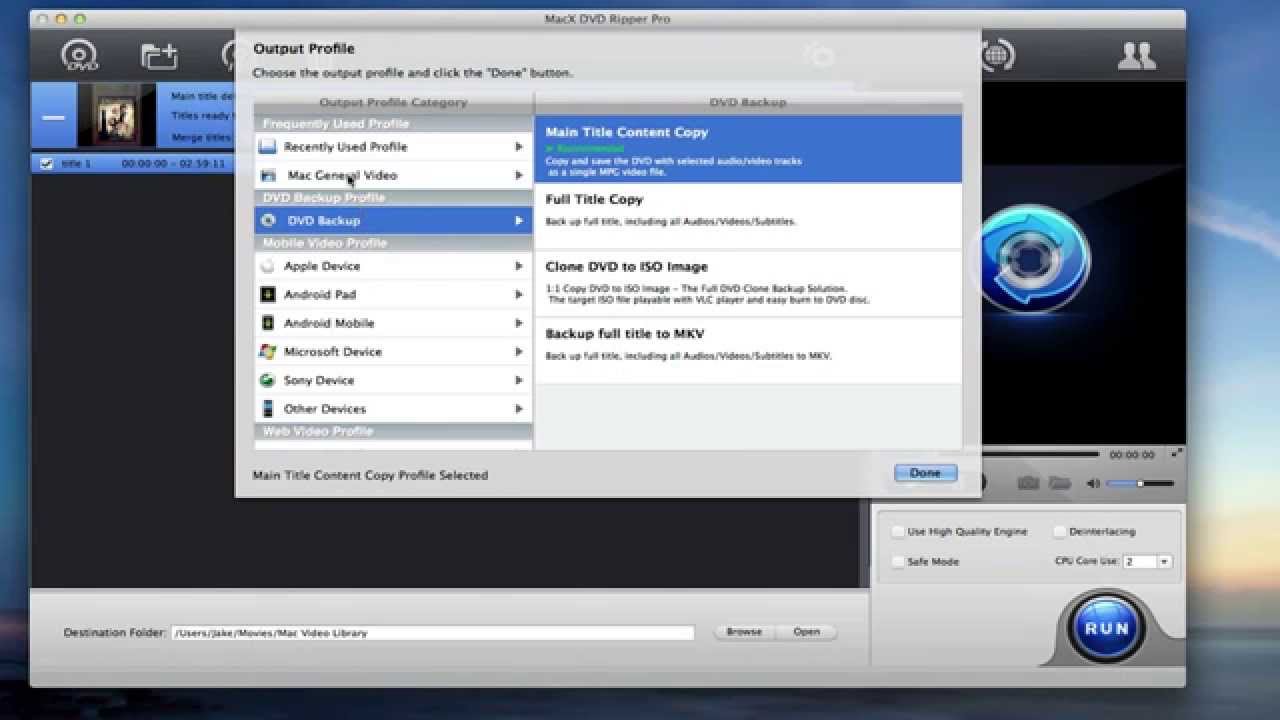Expand Mac General Video arrow

point(519,175)
